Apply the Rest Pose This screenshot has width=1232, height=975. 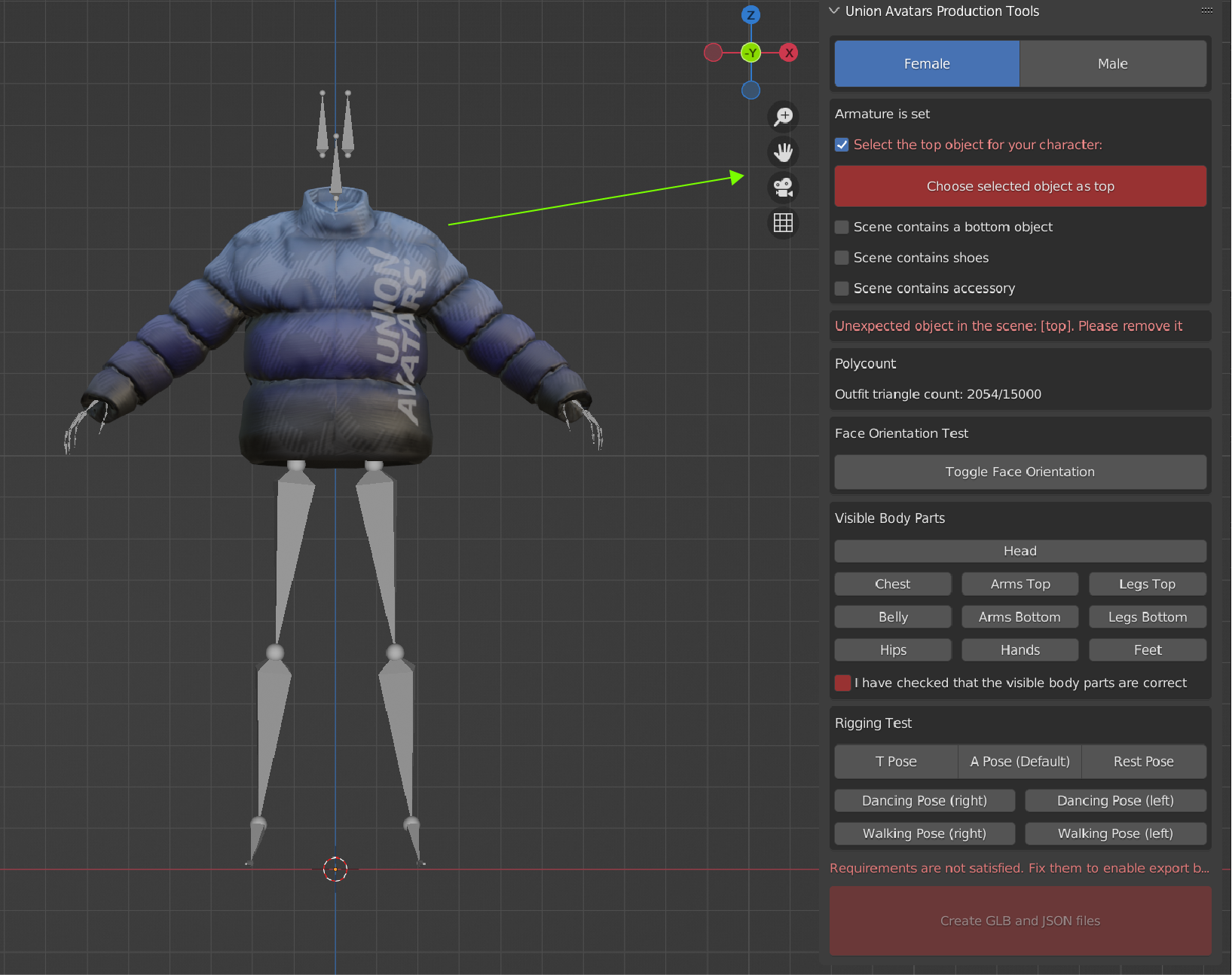[1144, 762]
